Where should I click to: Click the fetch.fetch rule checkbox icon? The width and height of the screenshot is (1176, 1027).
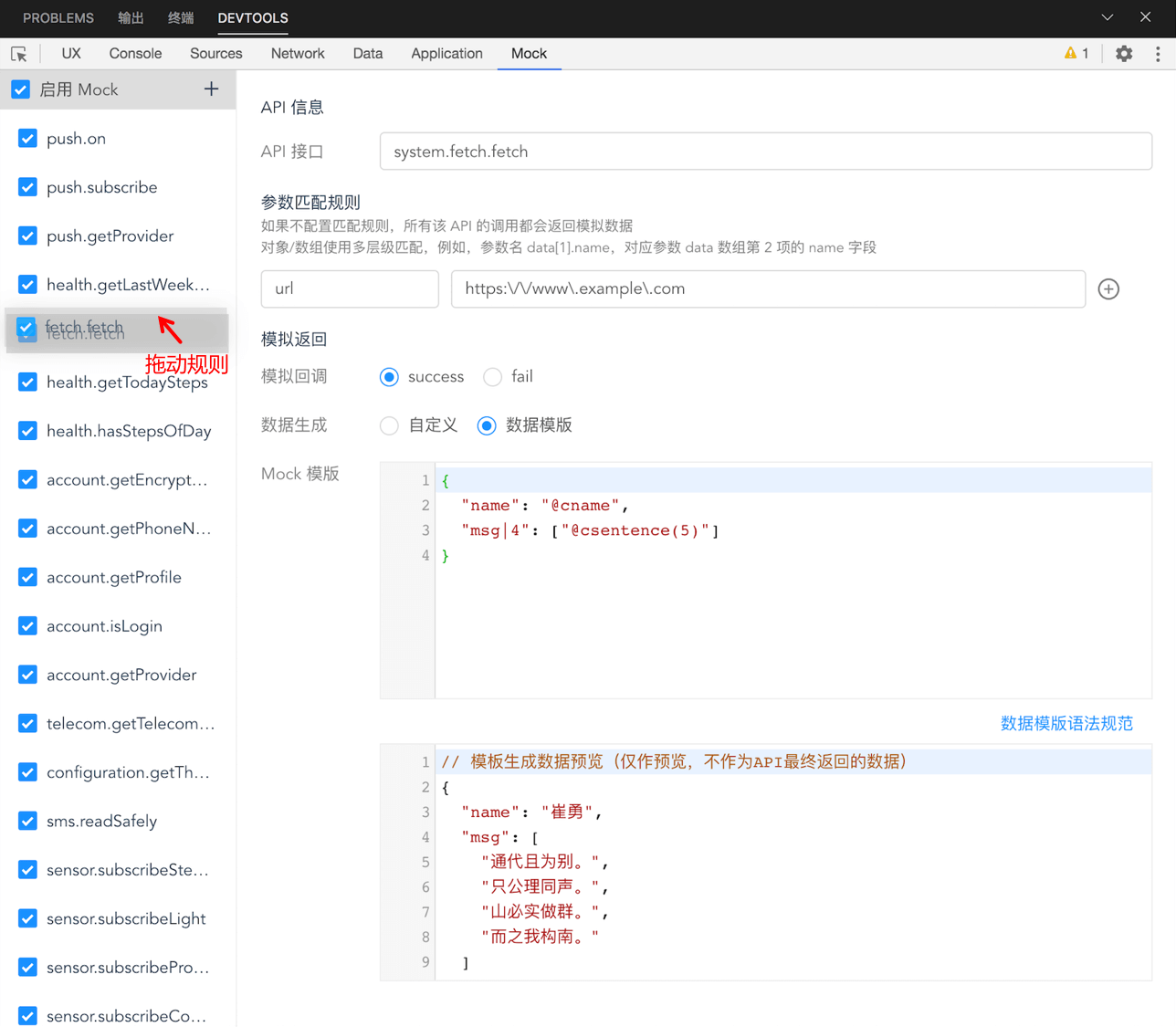[x=25, y=327]
